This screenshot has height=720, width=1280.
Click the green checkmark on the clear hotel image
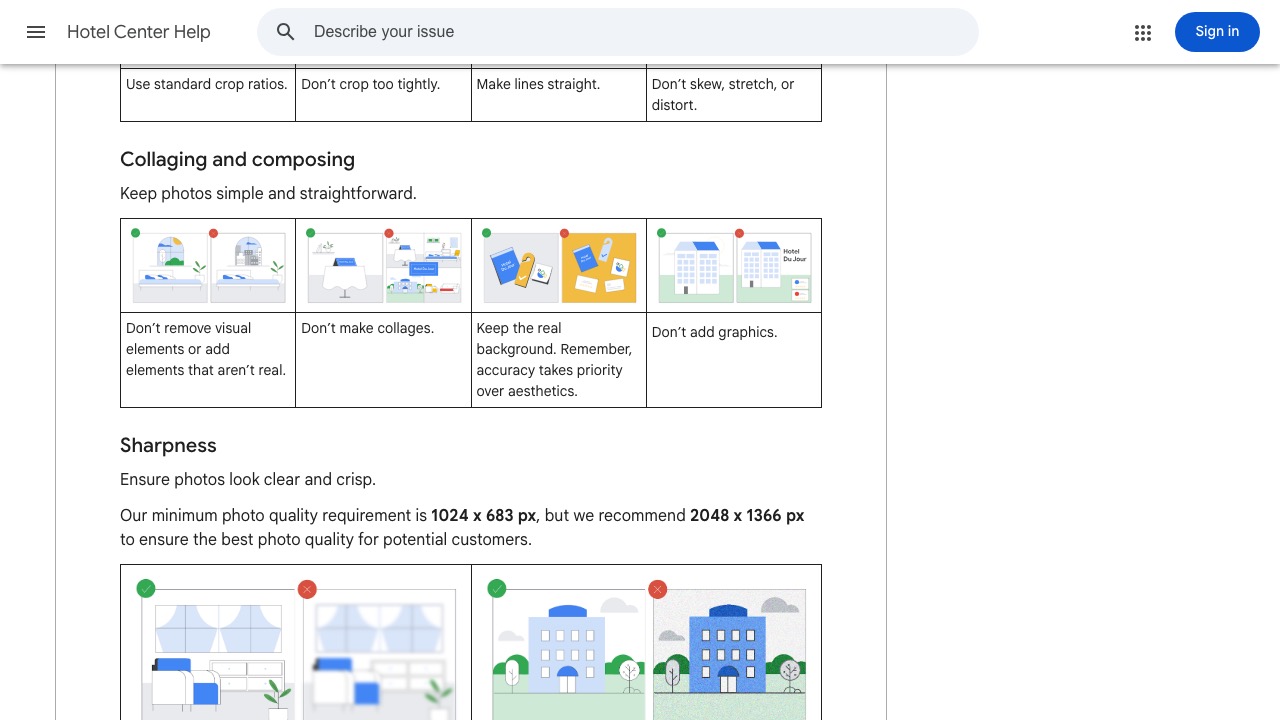pos(497,589)
